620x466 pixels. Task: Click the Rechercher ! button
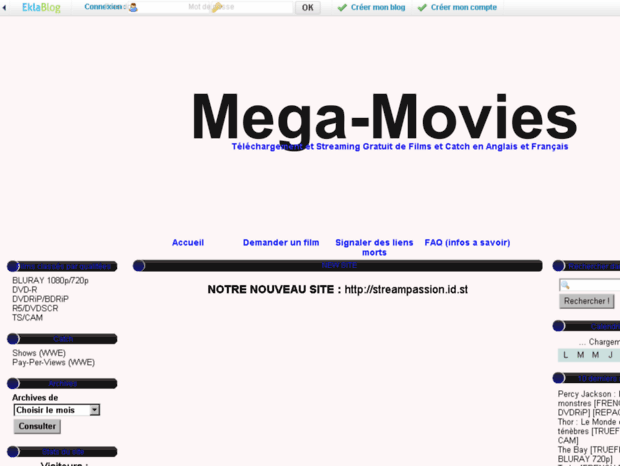(587, 301)
